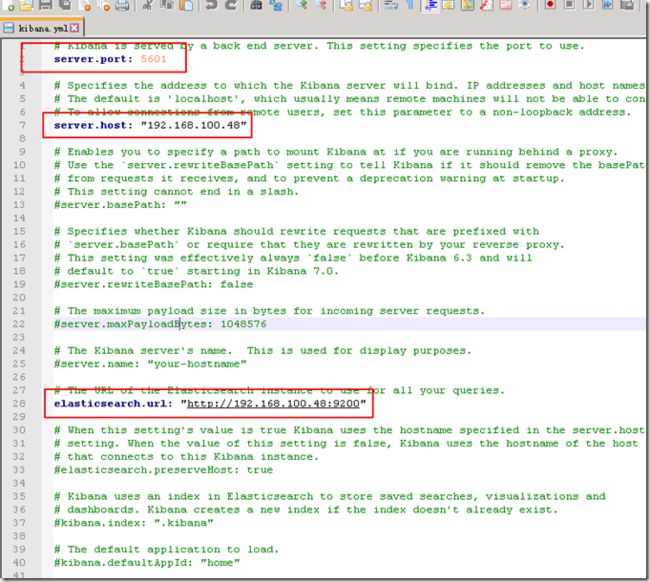
Task: Open the Replace dialog from the toolbar
Action: pyautogui.click(x=276, y=5)
